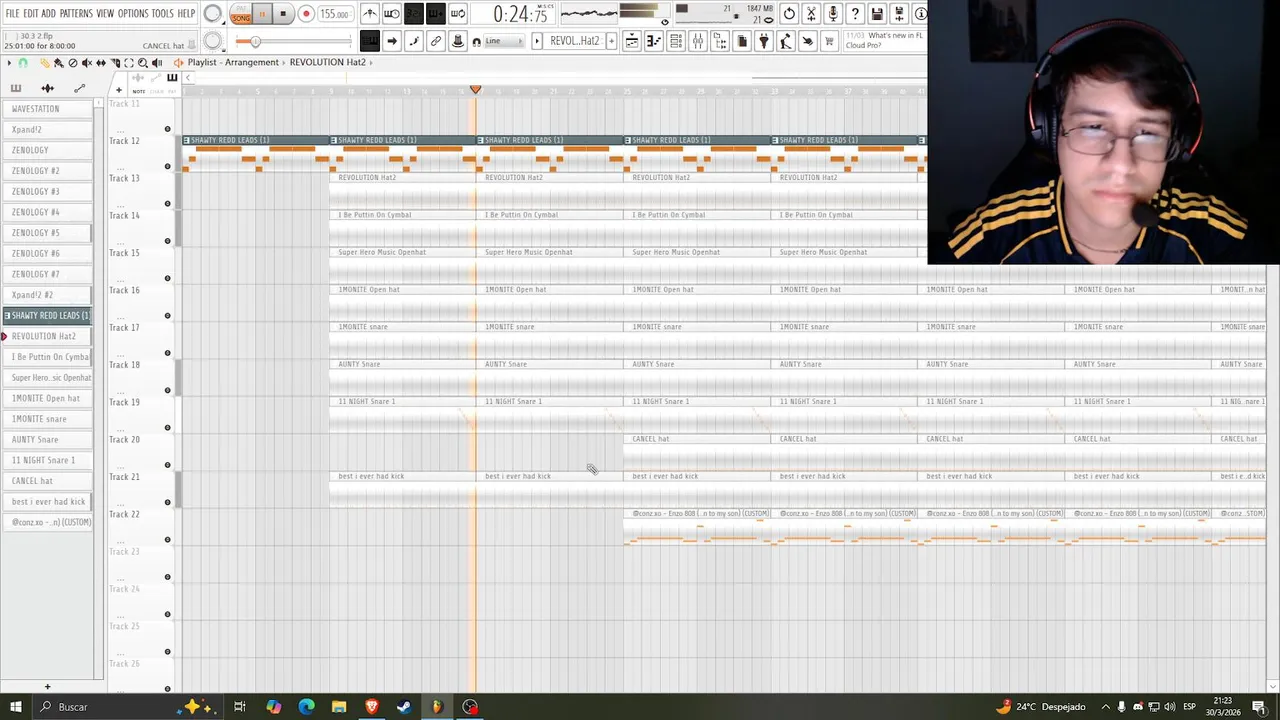Select the Paint brush tool
Viewport: 1280px width, 720px height.
coord(58,63)
